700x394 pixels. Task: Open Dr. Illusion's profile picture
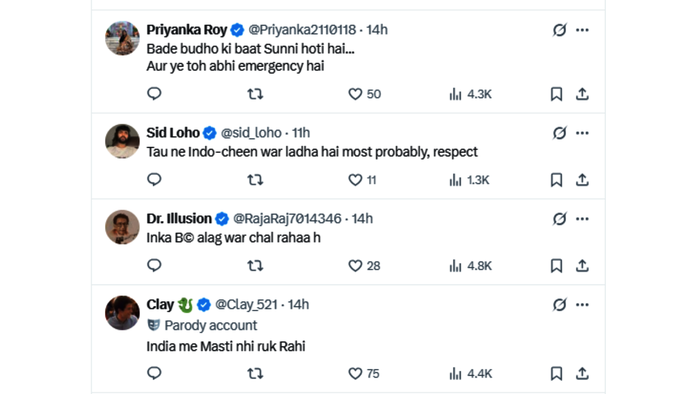[122, 227]
